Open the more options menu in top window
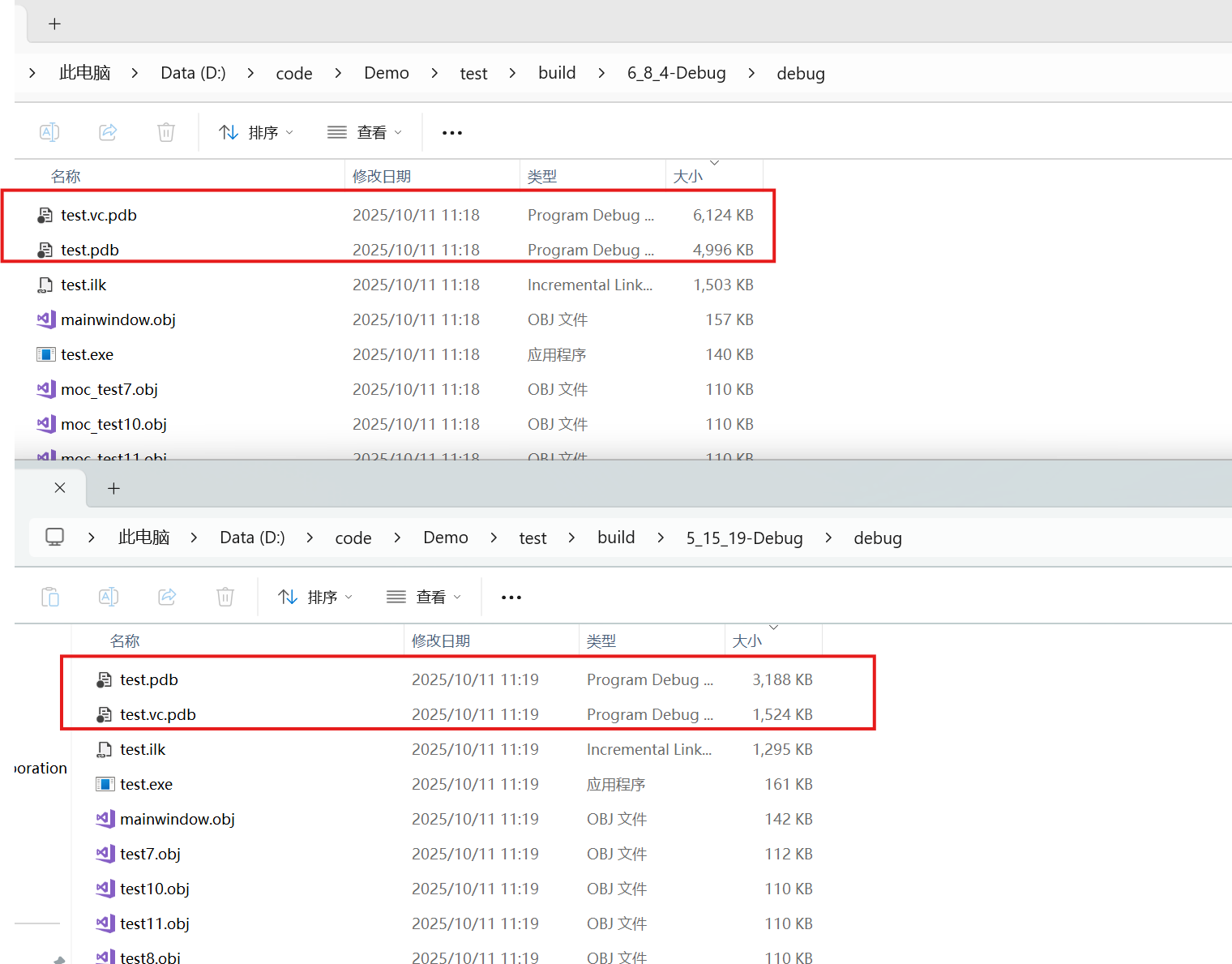Screen dimensions: 1232x964 point(452,132)
